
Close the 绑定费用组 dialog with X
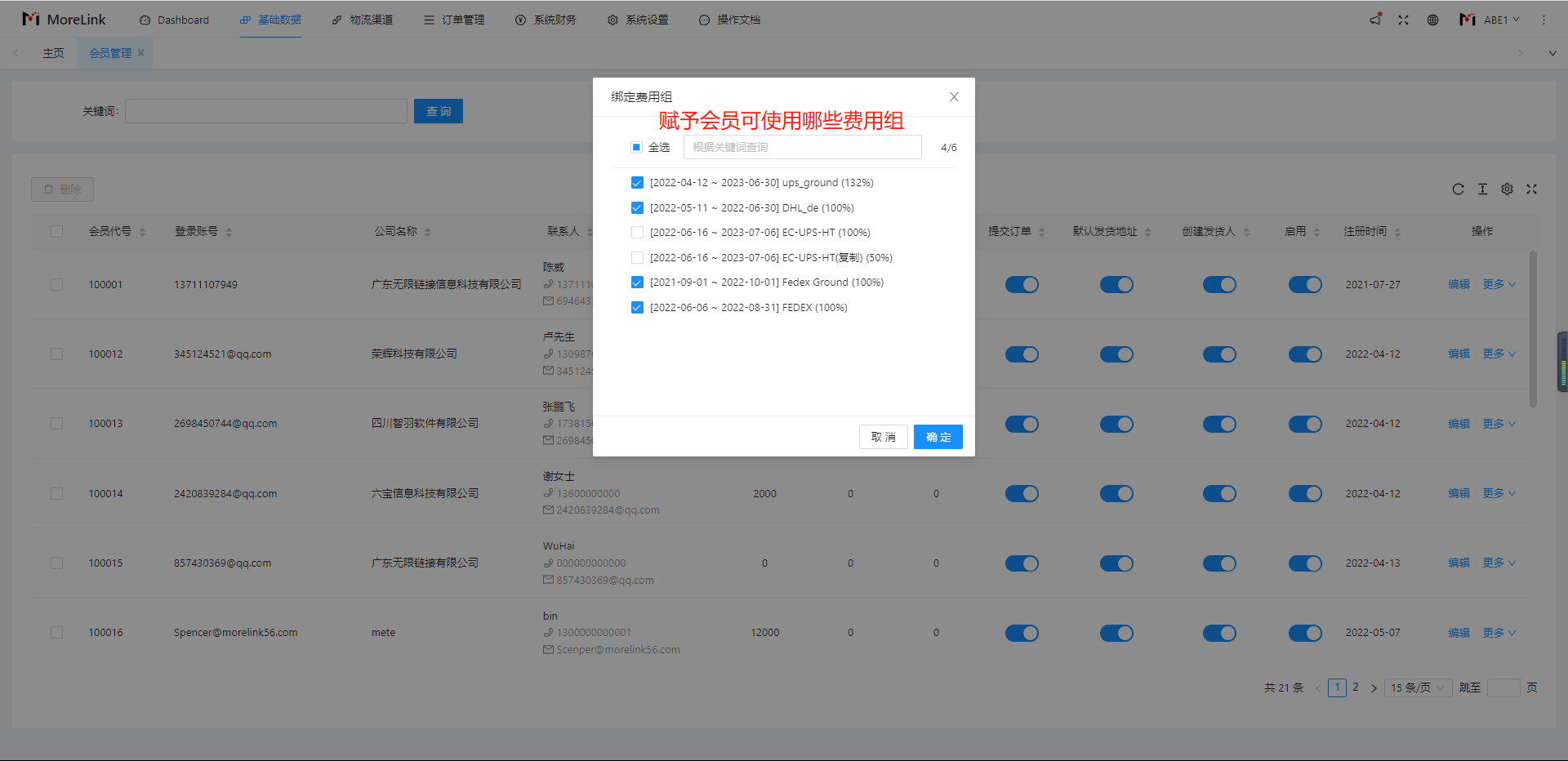[953, 97]
